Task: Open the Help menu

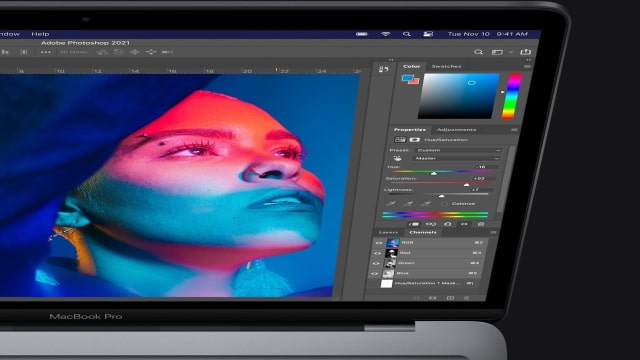Action: pyautogui.click(x=40, y=34)
